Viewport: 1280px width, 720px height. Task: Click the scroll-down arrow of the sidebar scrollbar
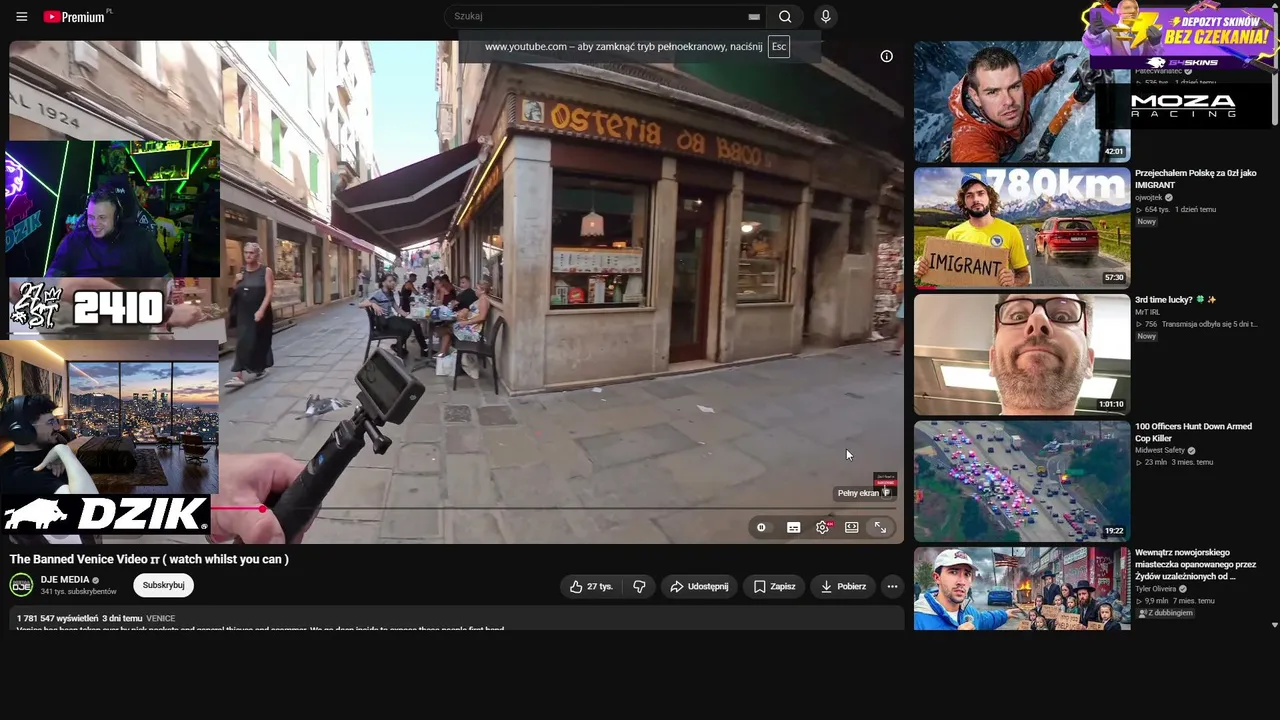click(1274, 625)
